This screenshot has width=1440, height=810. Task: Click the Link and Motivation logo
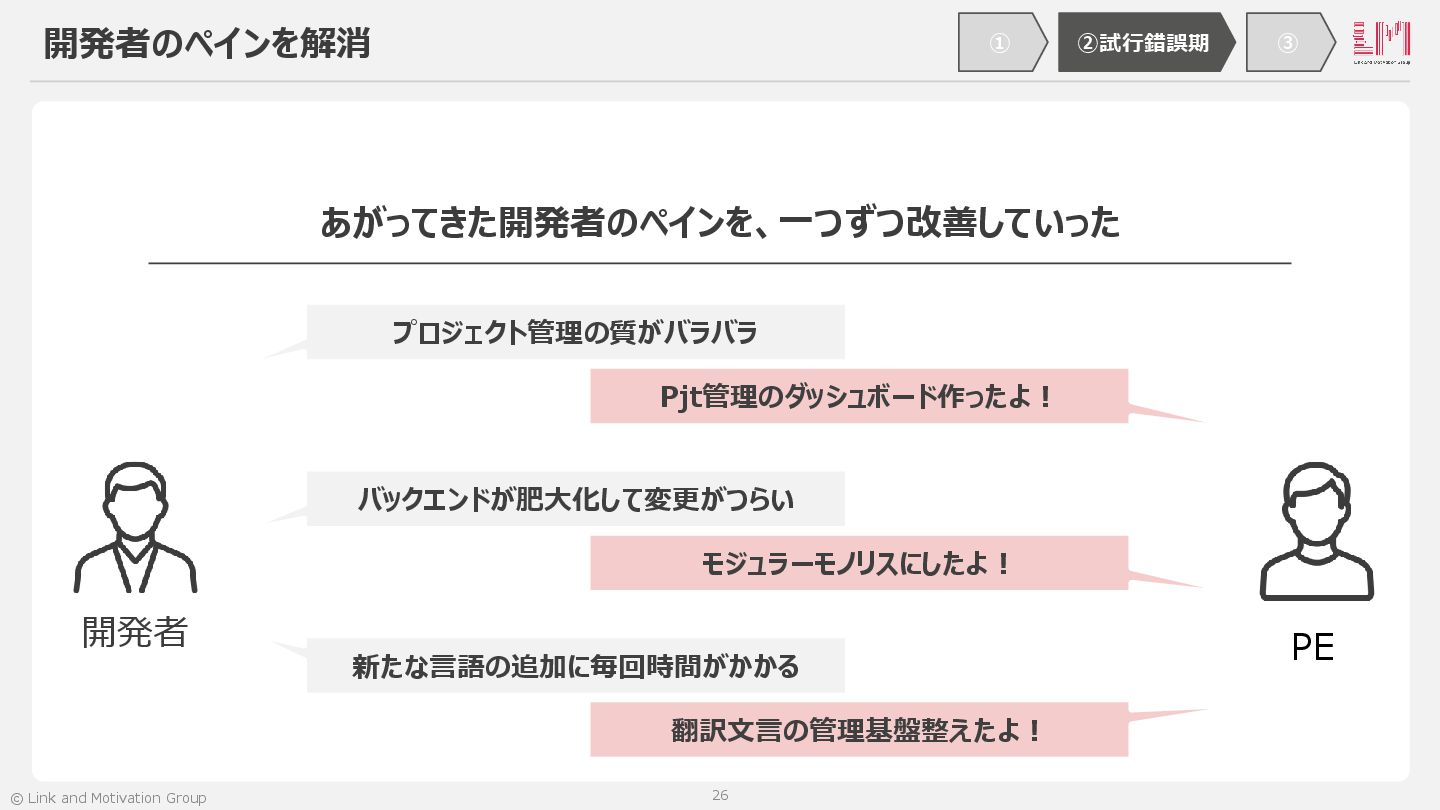pos(1382,42)
